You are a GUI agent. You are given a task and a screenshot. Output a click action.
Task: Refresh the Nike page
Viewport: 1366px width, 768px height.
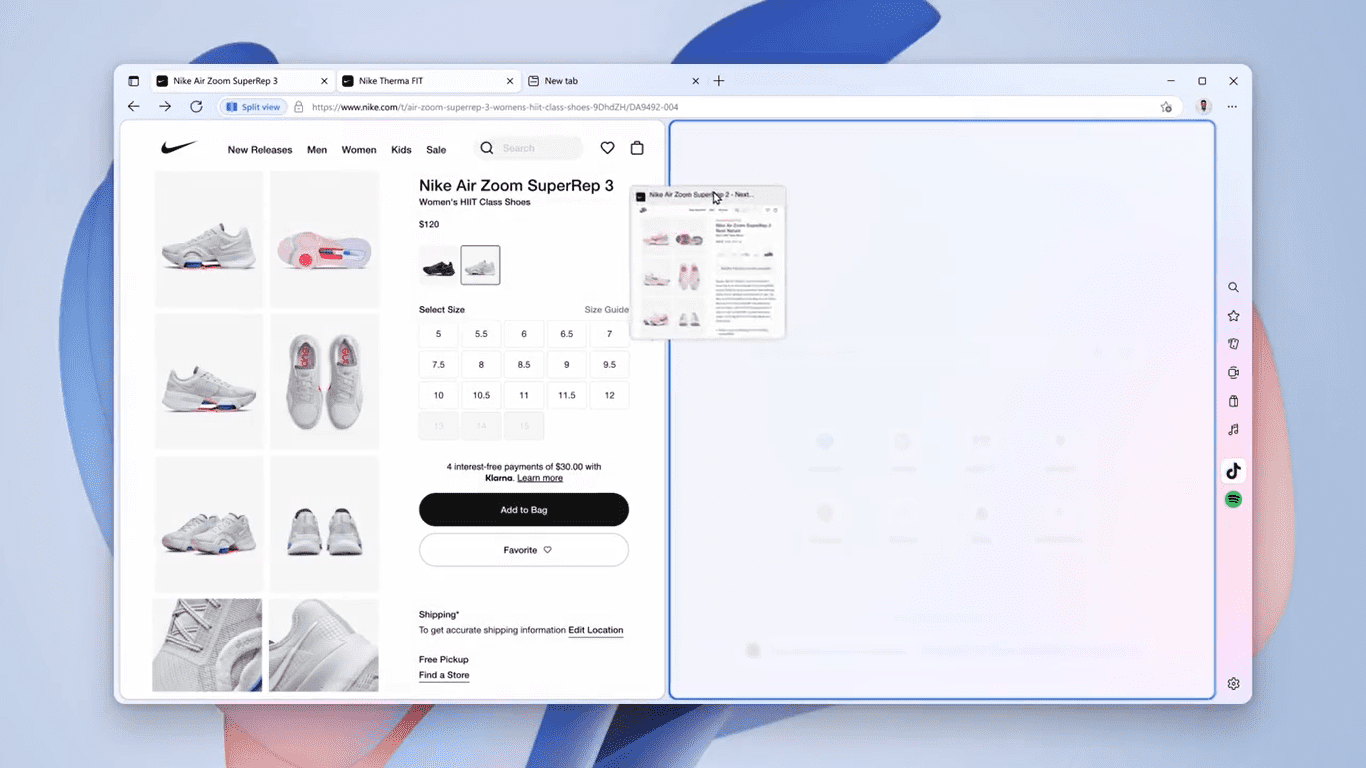click(196, 107)
